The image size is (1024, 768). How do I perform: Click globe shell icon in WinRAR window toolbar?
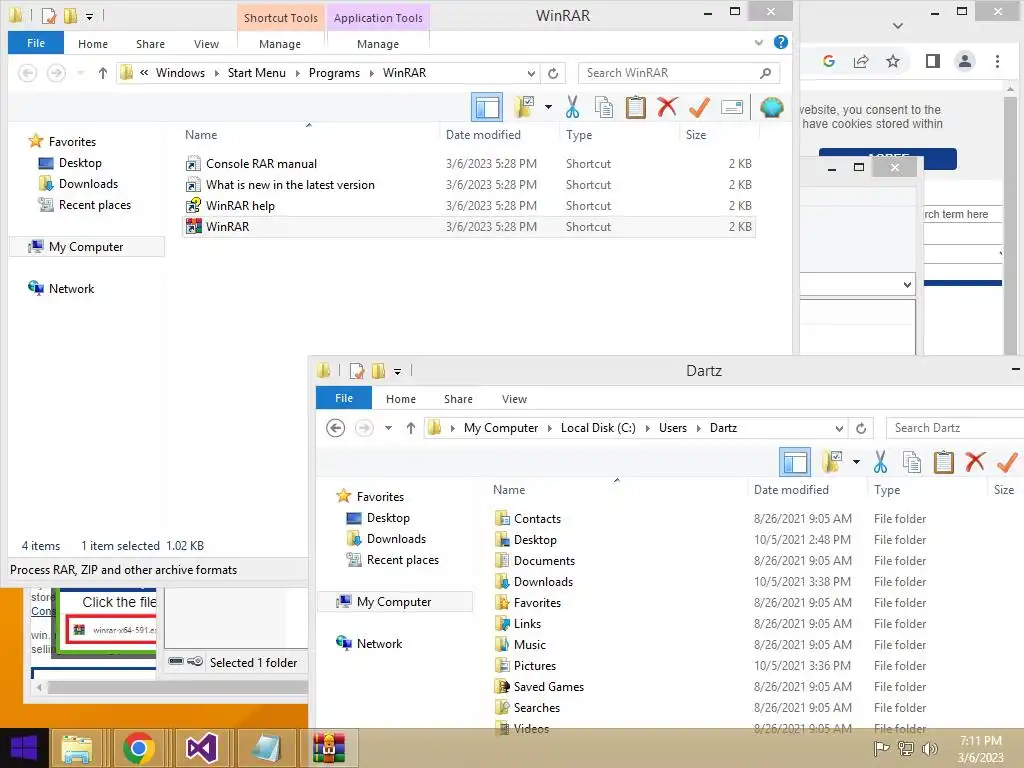[771, 107]
